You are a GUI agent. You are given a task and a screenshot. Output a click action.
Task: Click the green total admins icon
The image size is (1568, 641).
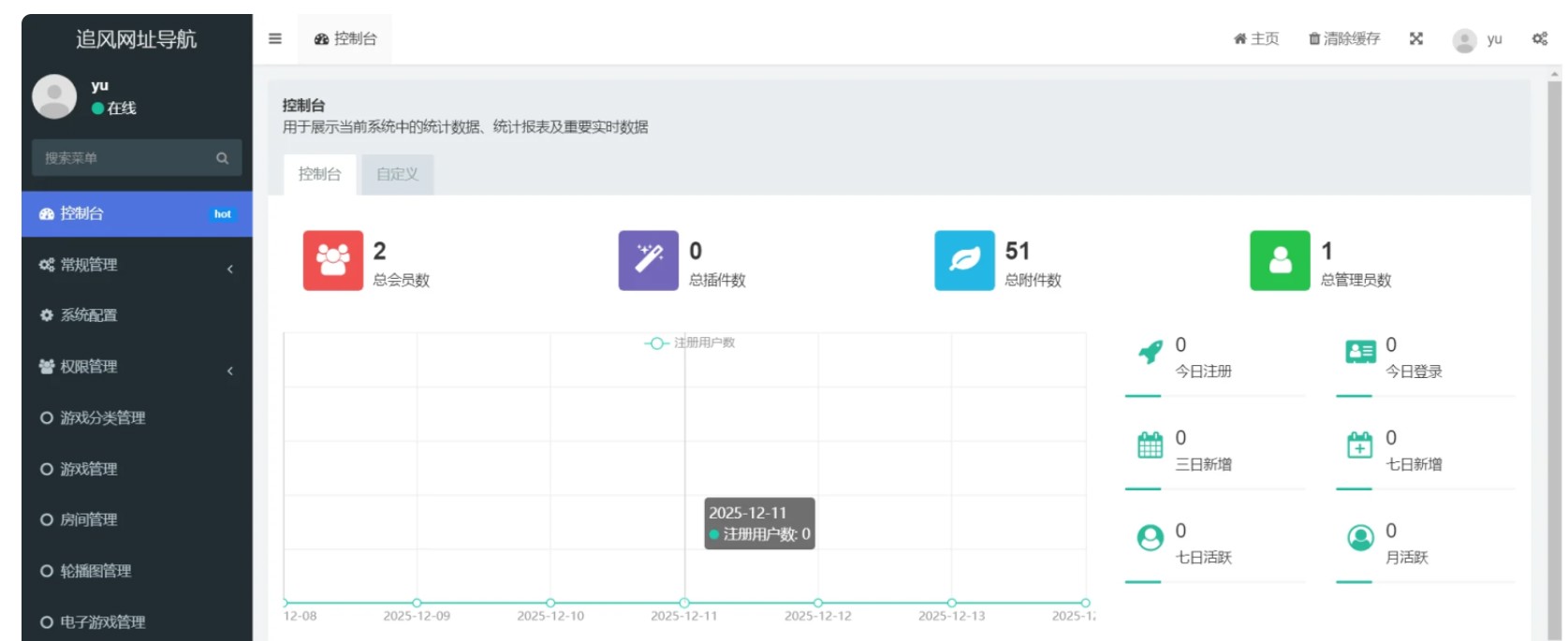pyautogui.click(x=1279, y=260)
